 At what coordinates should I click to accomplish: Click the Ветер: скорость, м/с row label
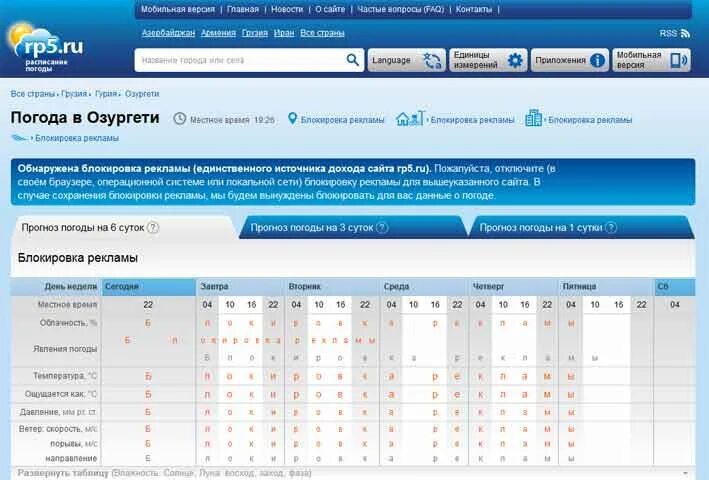click(58, 428)
